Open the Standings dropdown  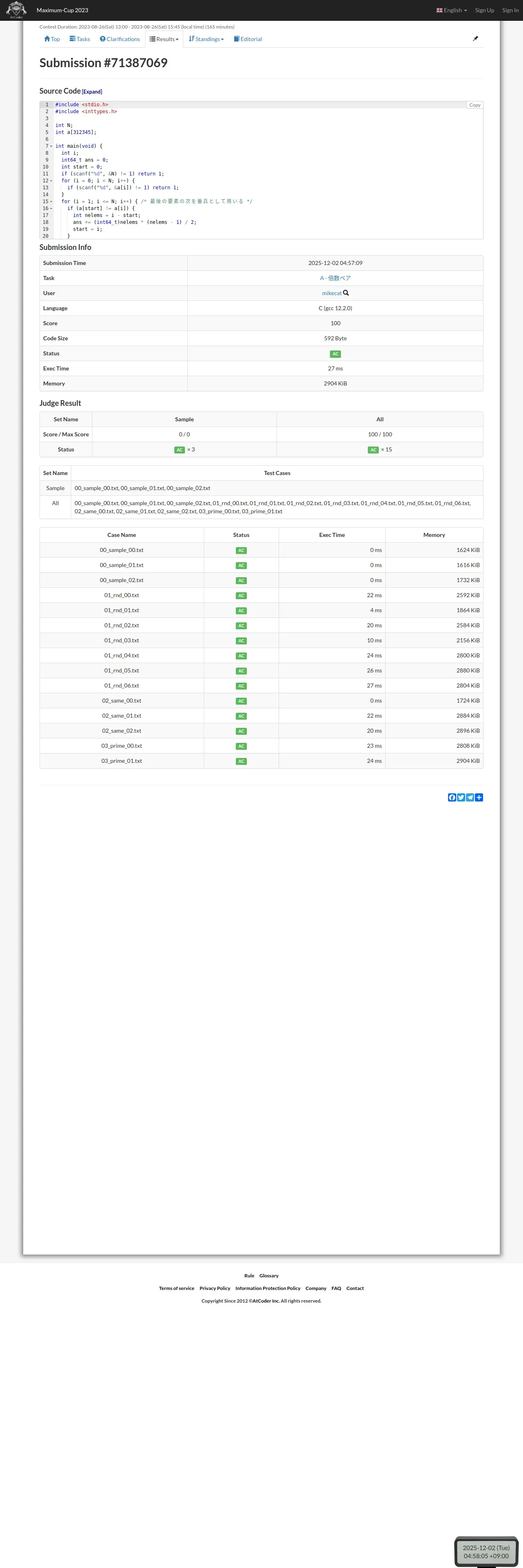pyautogui.click(x=207, y=39)
